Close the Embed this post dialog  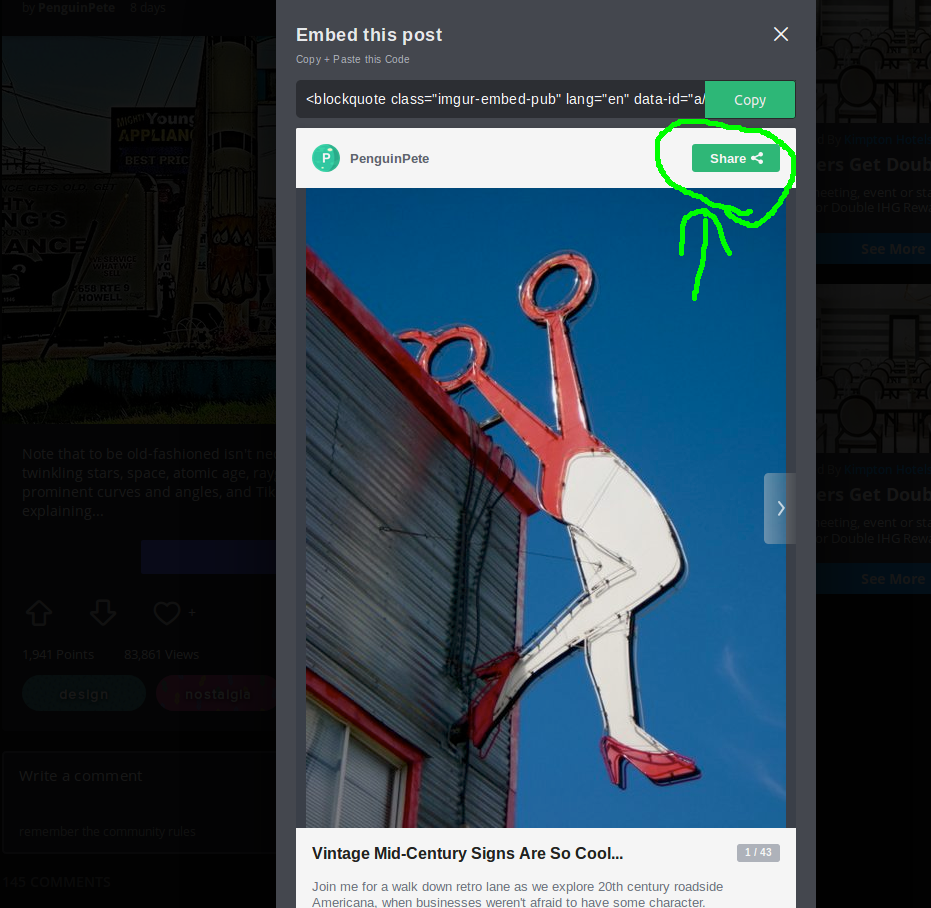(x=781, y=34)
